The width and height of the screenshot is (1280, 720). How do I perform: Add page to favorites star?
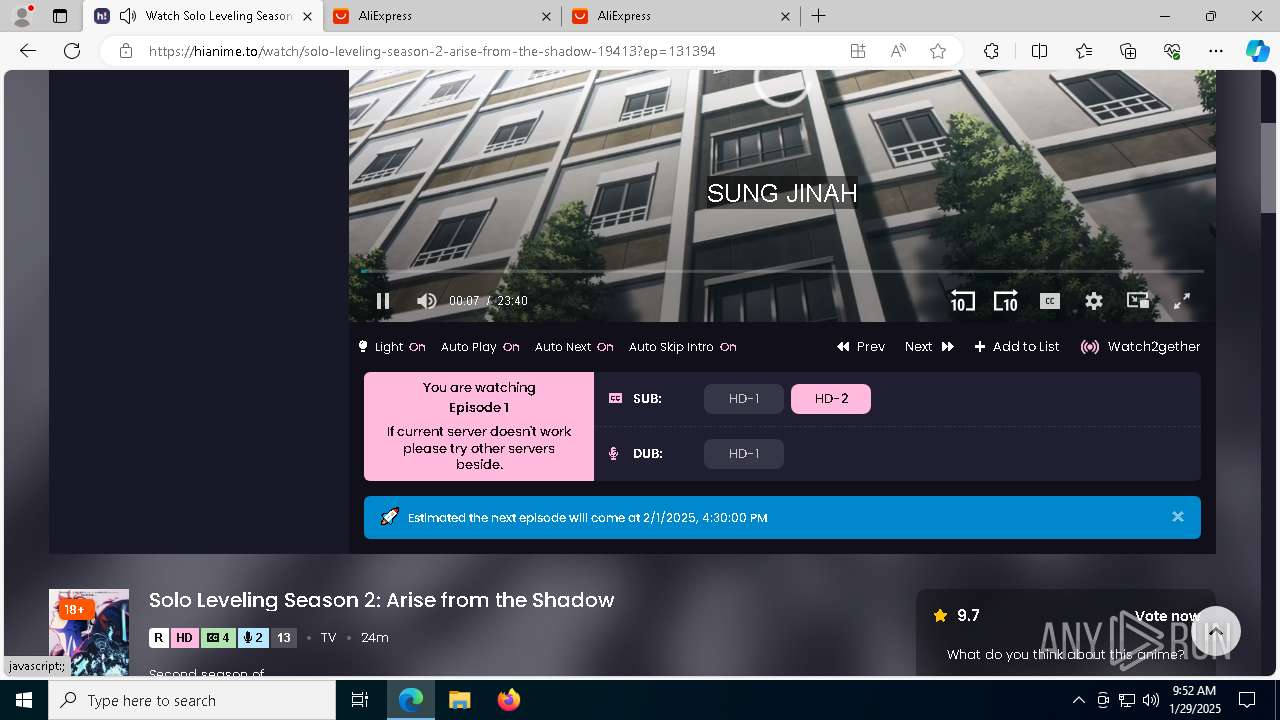[x=938, y=51]
